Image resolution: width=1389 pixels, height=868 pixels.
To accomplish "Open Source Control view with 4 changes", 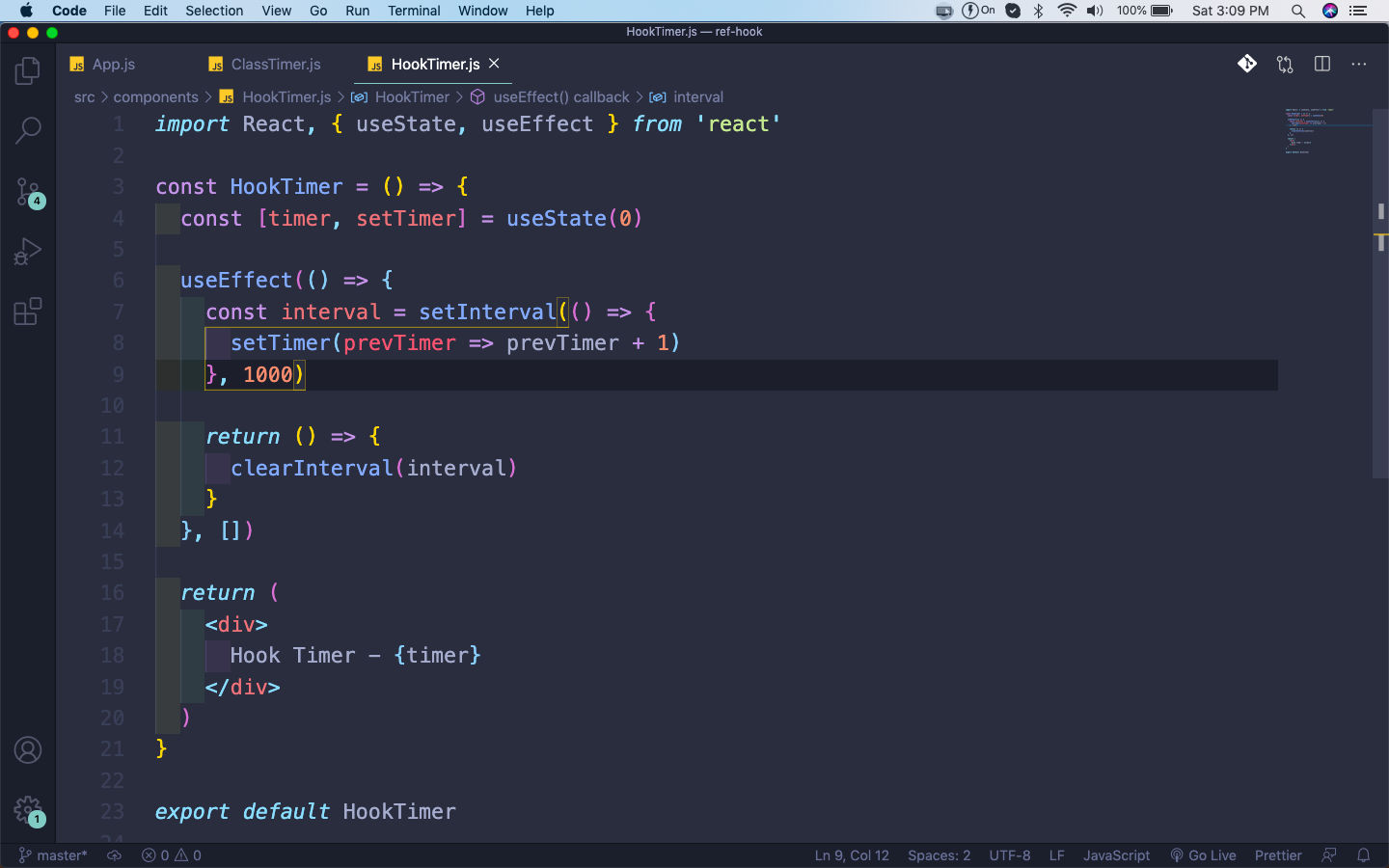I will tap(28, 192).
